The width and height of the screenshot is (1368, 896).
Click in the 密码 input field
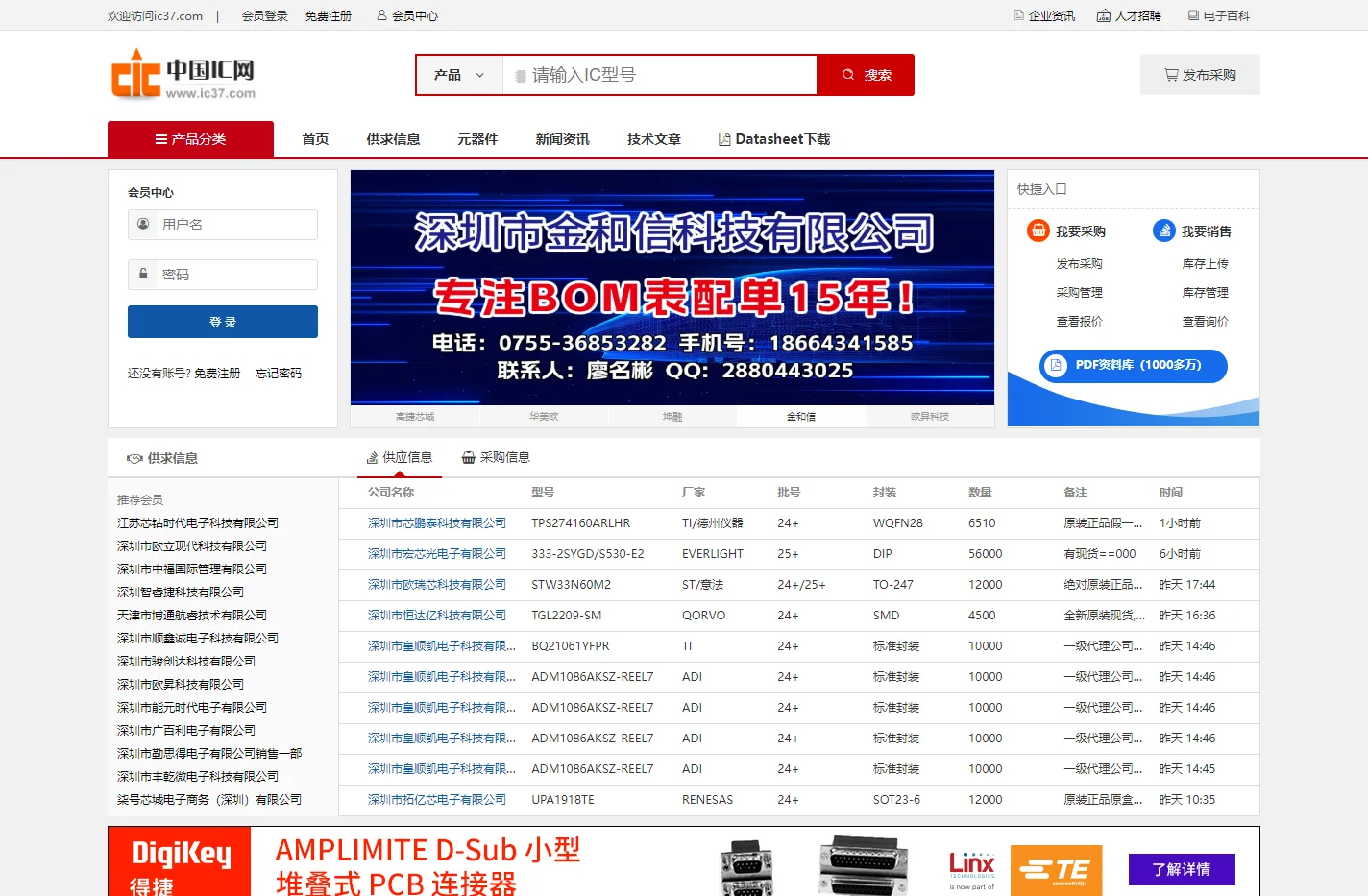pos(223,275)
